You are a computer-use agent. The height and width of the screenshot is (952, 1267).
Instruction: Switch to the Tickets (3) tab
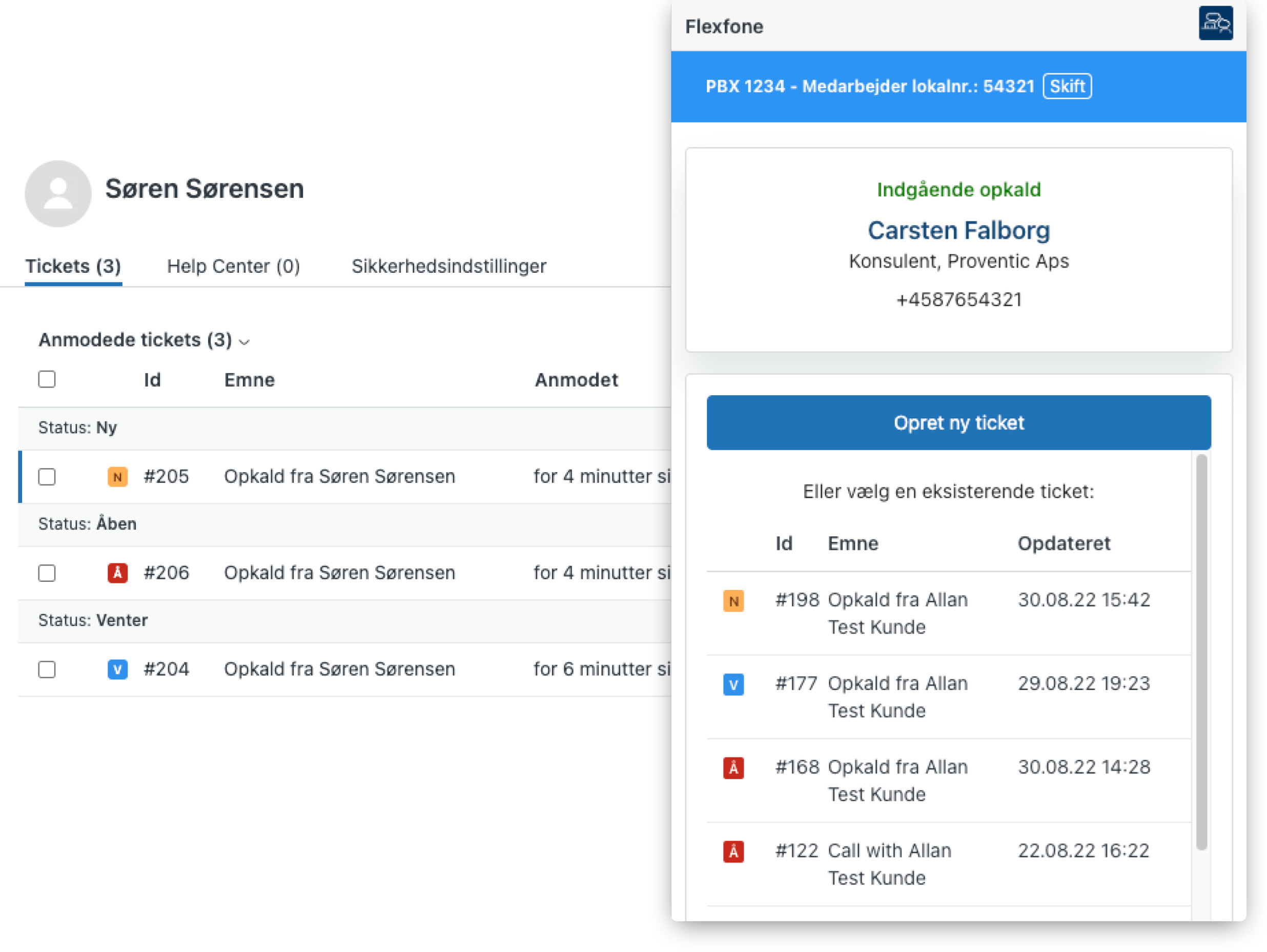73,267
